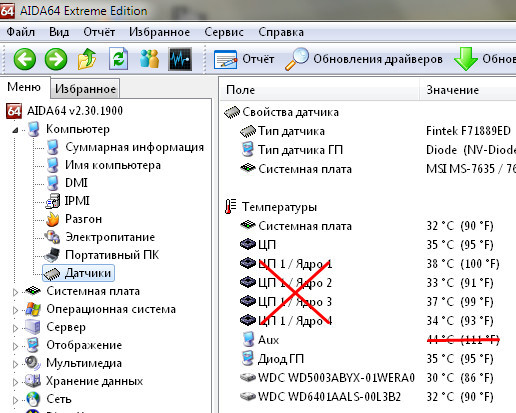Click the green Forward arrow icon
This screenshot has height=413, width=516.
pos(56,59)
